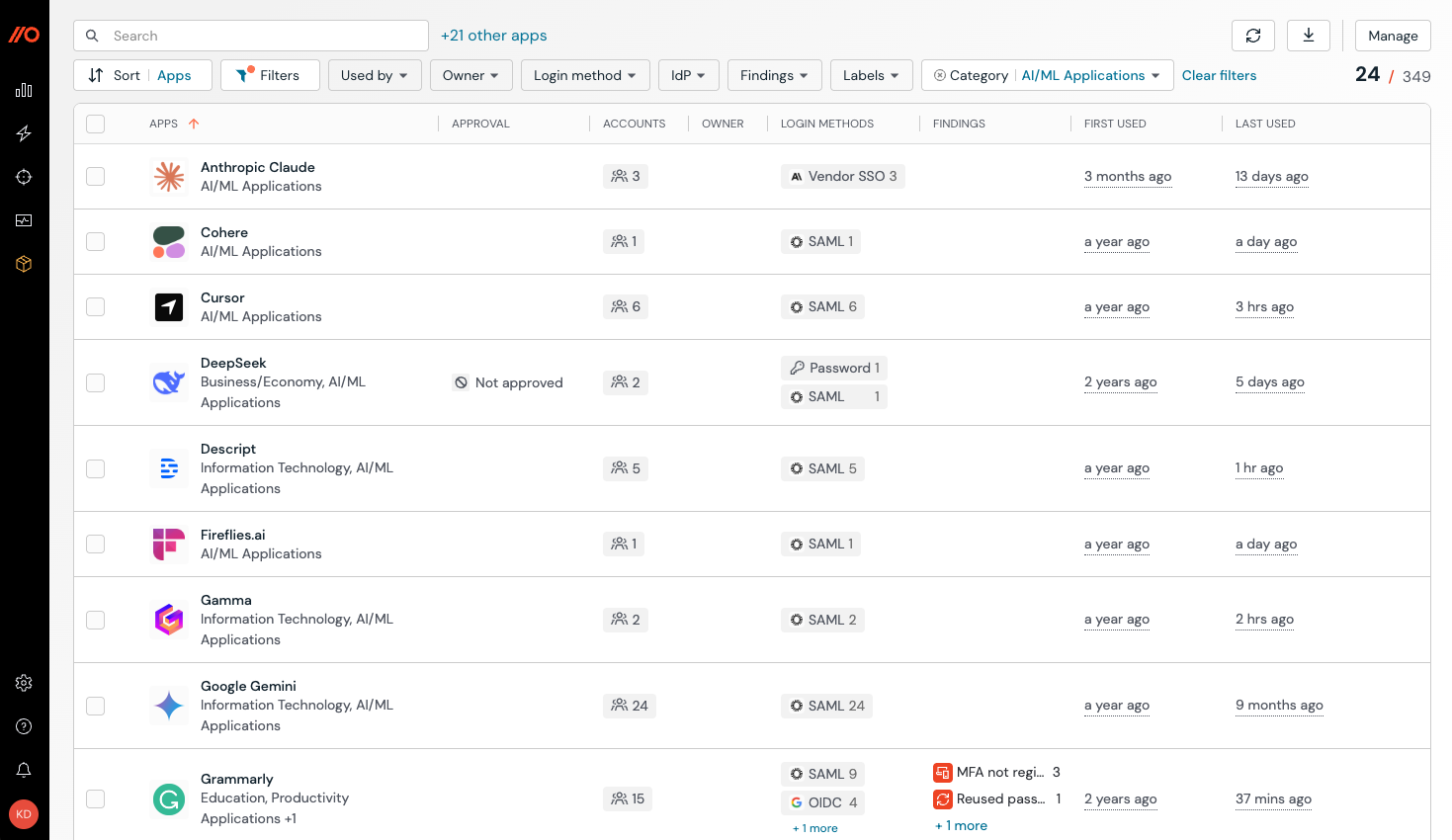Check the Descript row checkbox
This screenshot has width=1452, height=840.
(96, 468)
